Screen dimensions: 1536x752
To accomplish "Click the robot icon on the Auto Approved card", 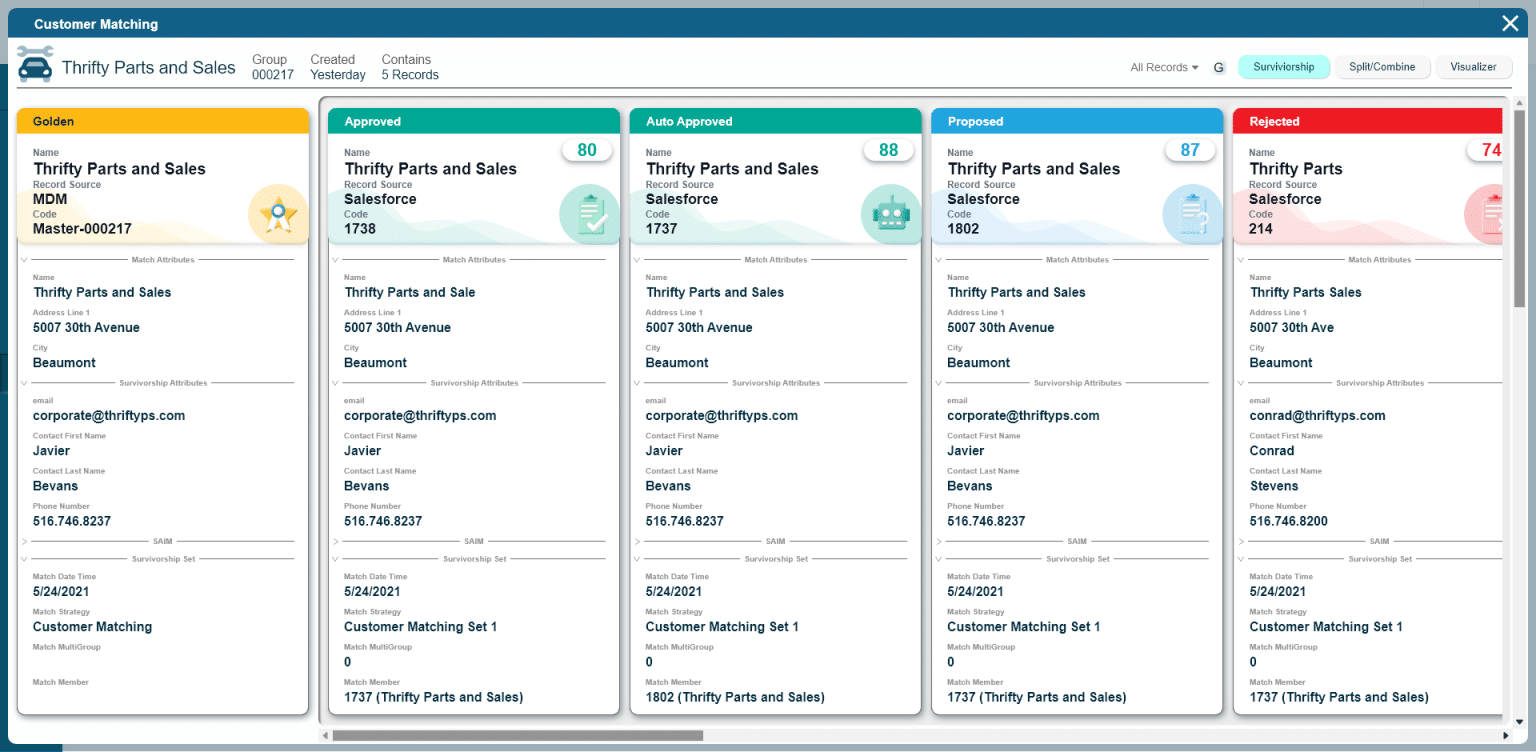I will pos(890,214).
